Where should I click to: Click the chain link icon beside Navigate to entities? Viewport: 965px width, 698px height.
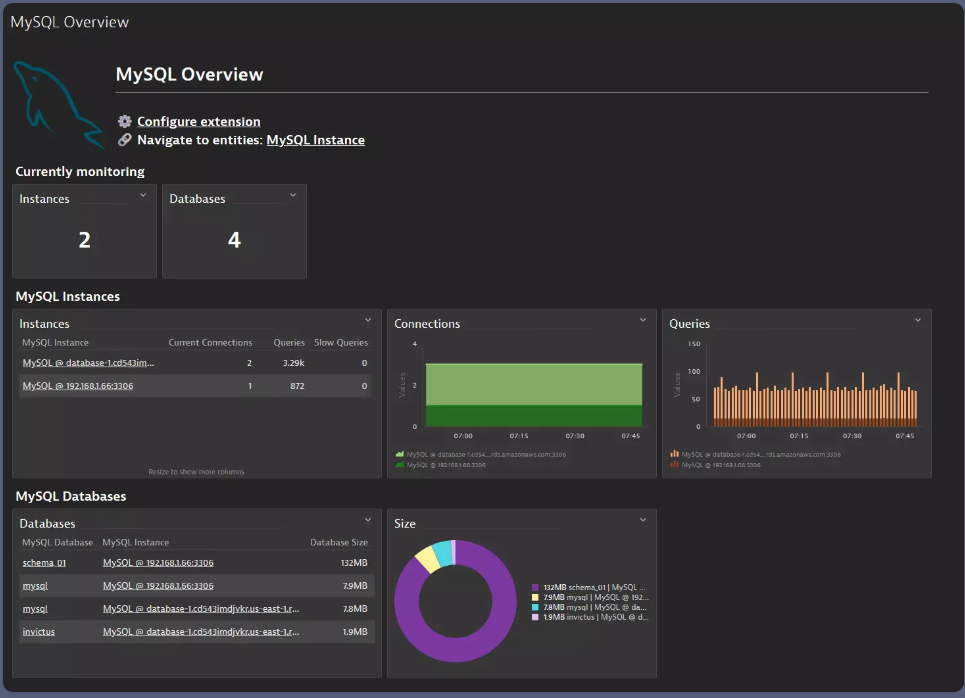coord(125,140)
